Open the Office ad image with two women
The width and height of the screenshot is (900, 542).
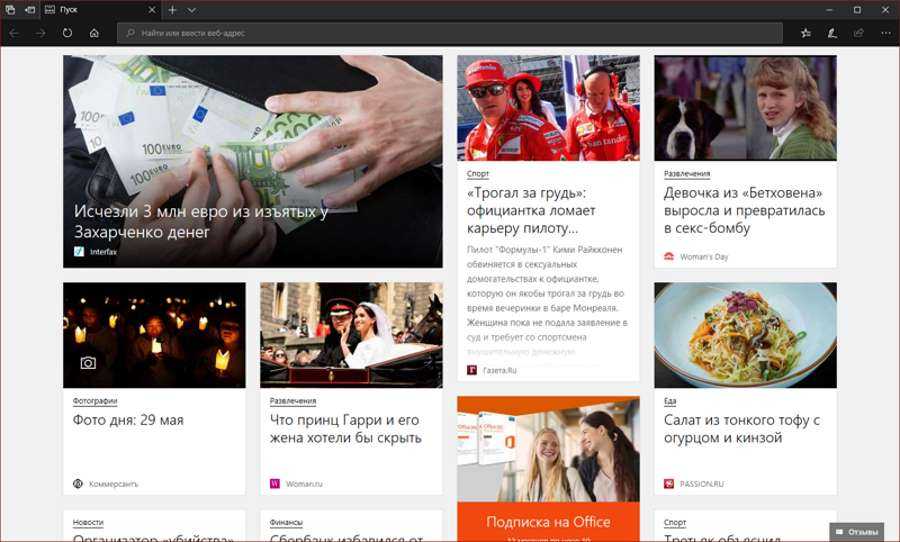tap(548, 450)
